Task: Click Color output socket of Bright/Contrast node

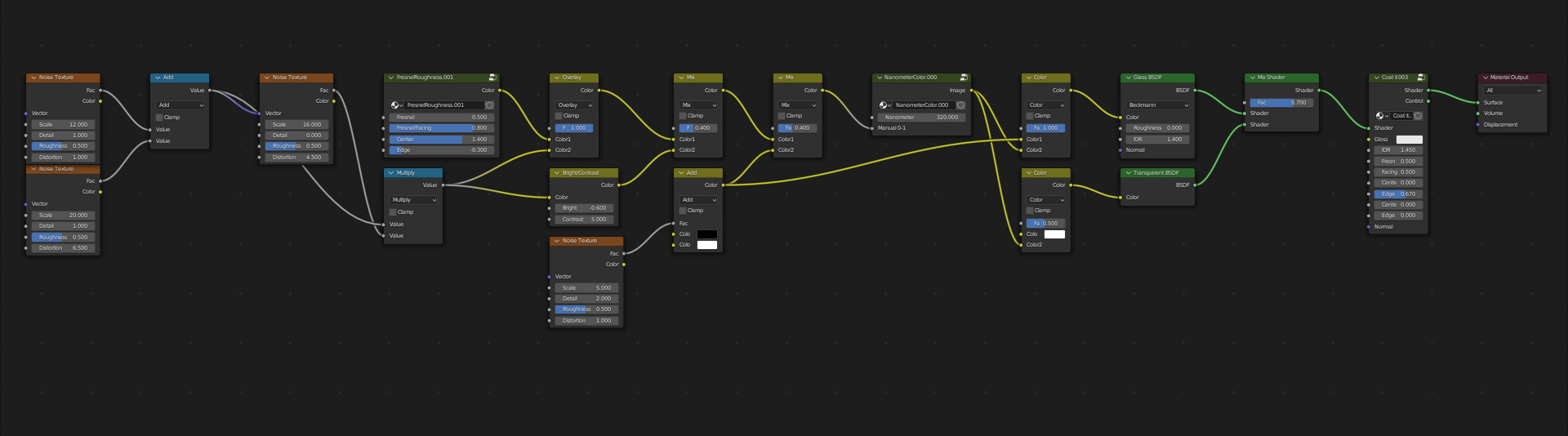Action: pyautogui.click(x=619, y=185)
